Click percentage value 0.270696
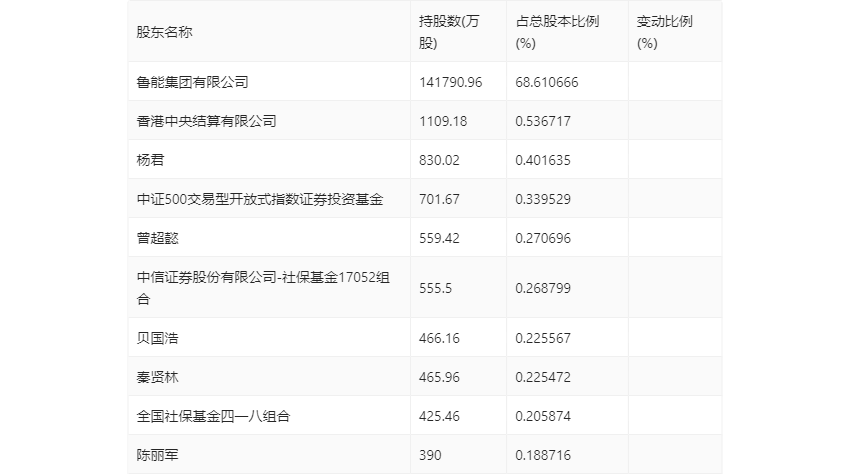 pos(543,238)
